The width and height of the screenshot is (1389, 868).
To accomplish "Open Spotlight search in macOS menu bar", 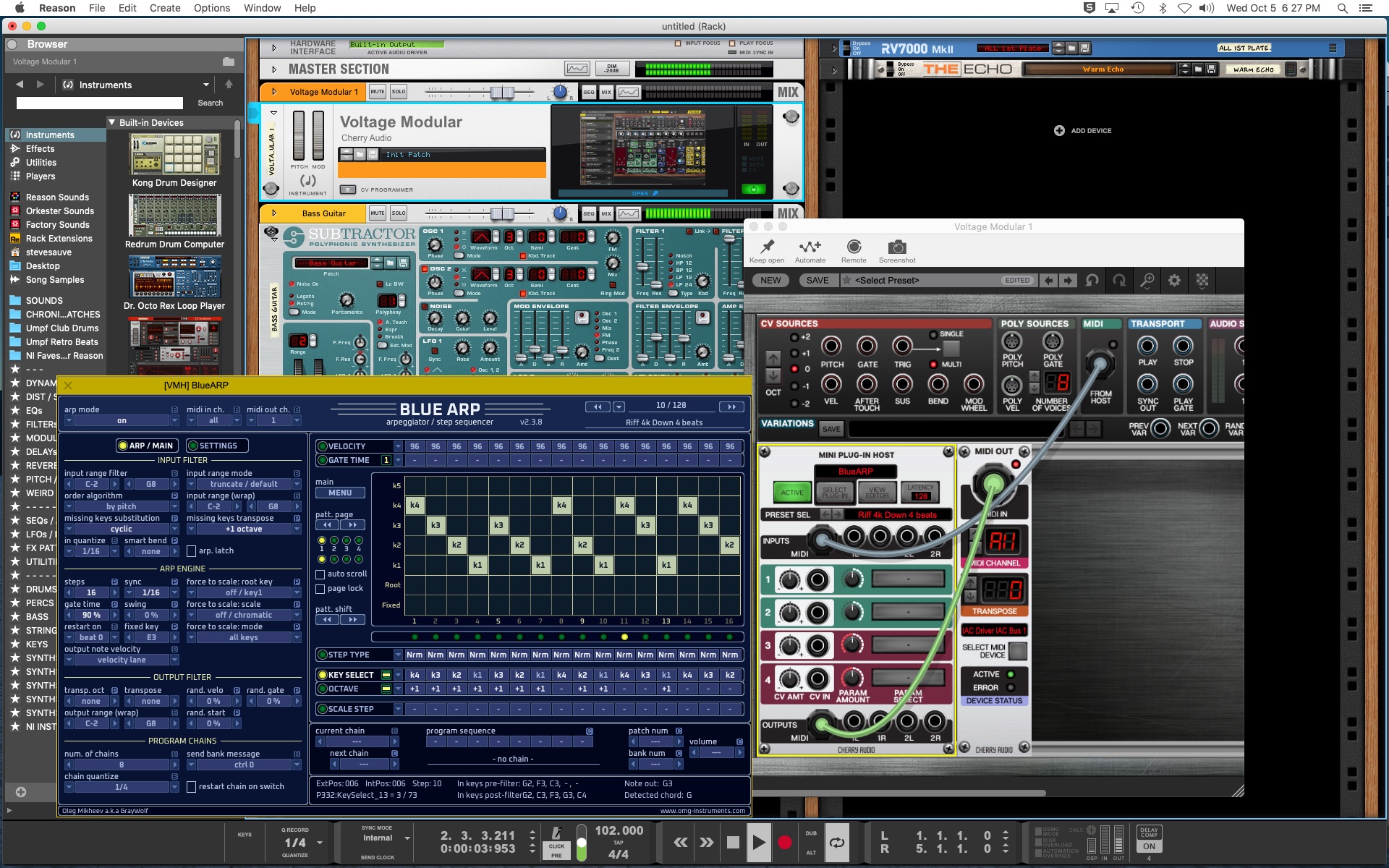I will click(x=1342, y=8).
